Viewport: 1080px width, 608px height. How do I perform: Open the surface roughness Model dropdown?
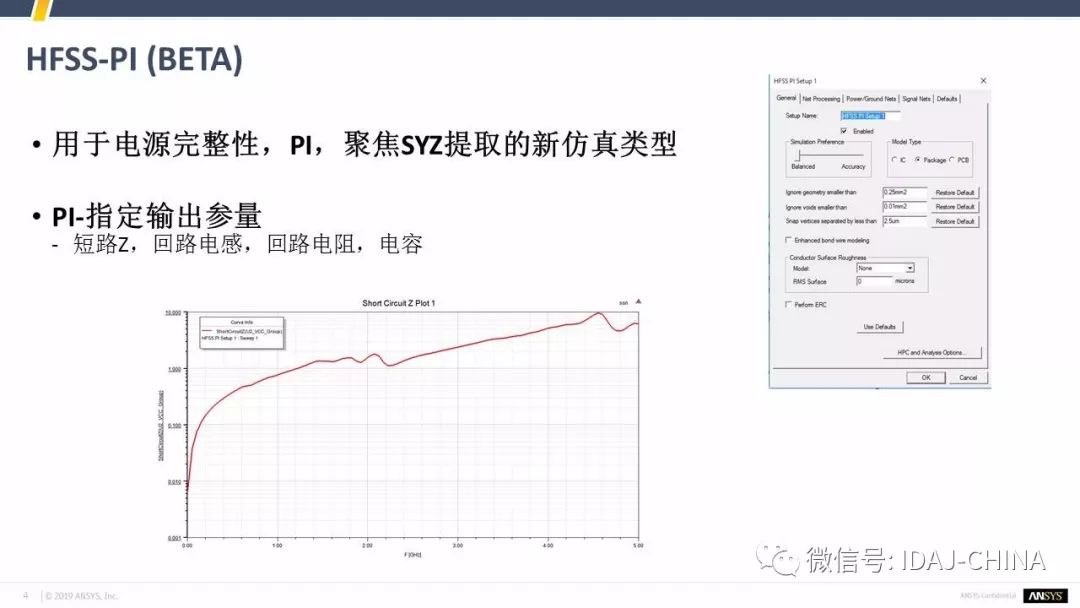tap(885, 268)
